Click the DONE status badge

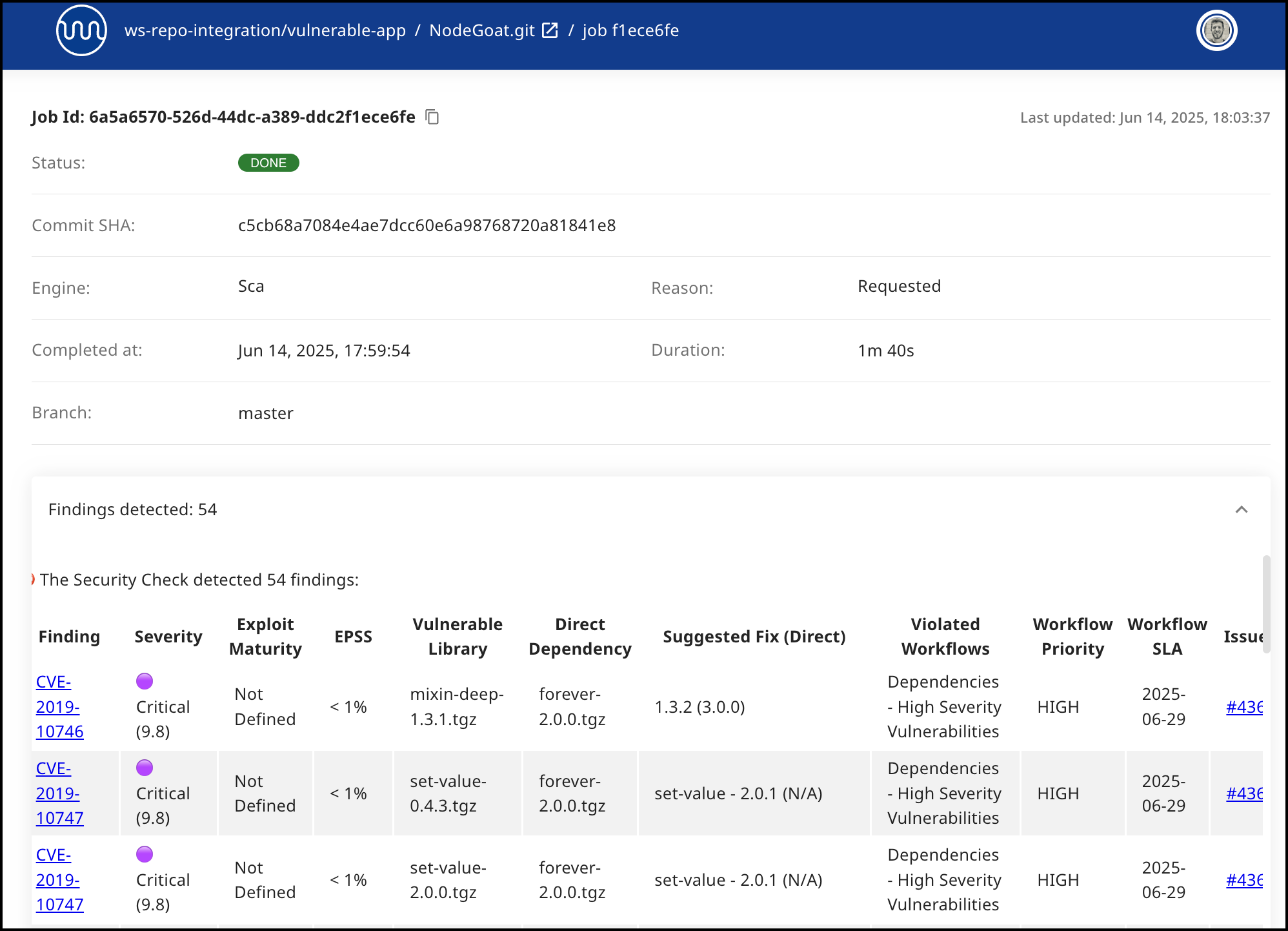(x=268, y=163)
